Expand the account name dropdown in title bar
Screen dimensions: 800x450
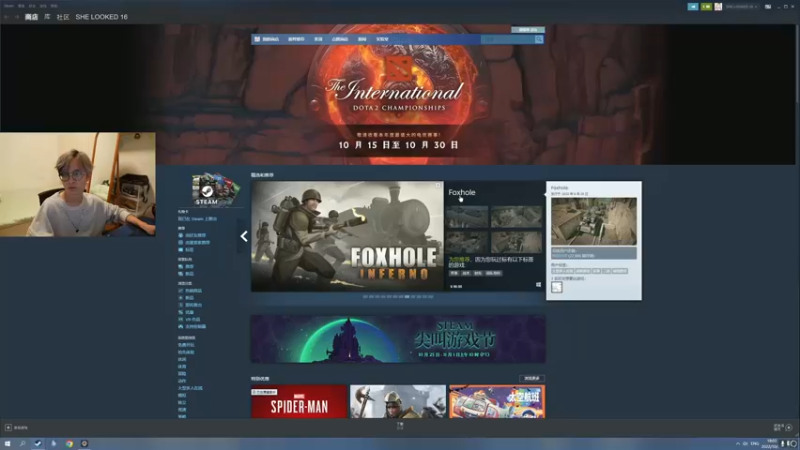point(742,7)
